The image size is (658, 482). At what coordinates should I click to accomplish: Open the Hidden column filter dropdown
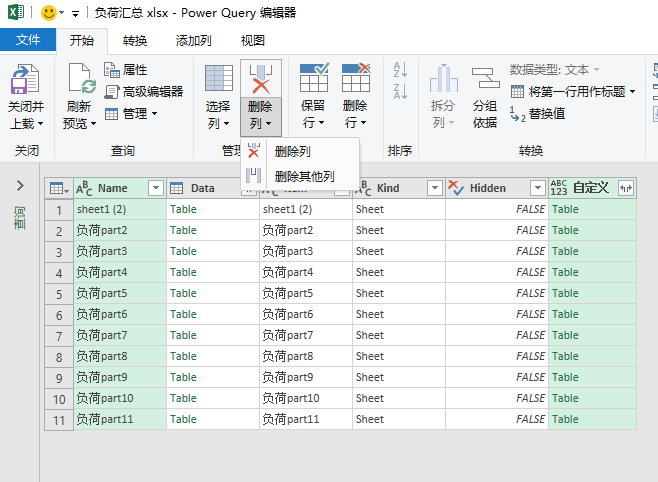click(x=538, y=188)
